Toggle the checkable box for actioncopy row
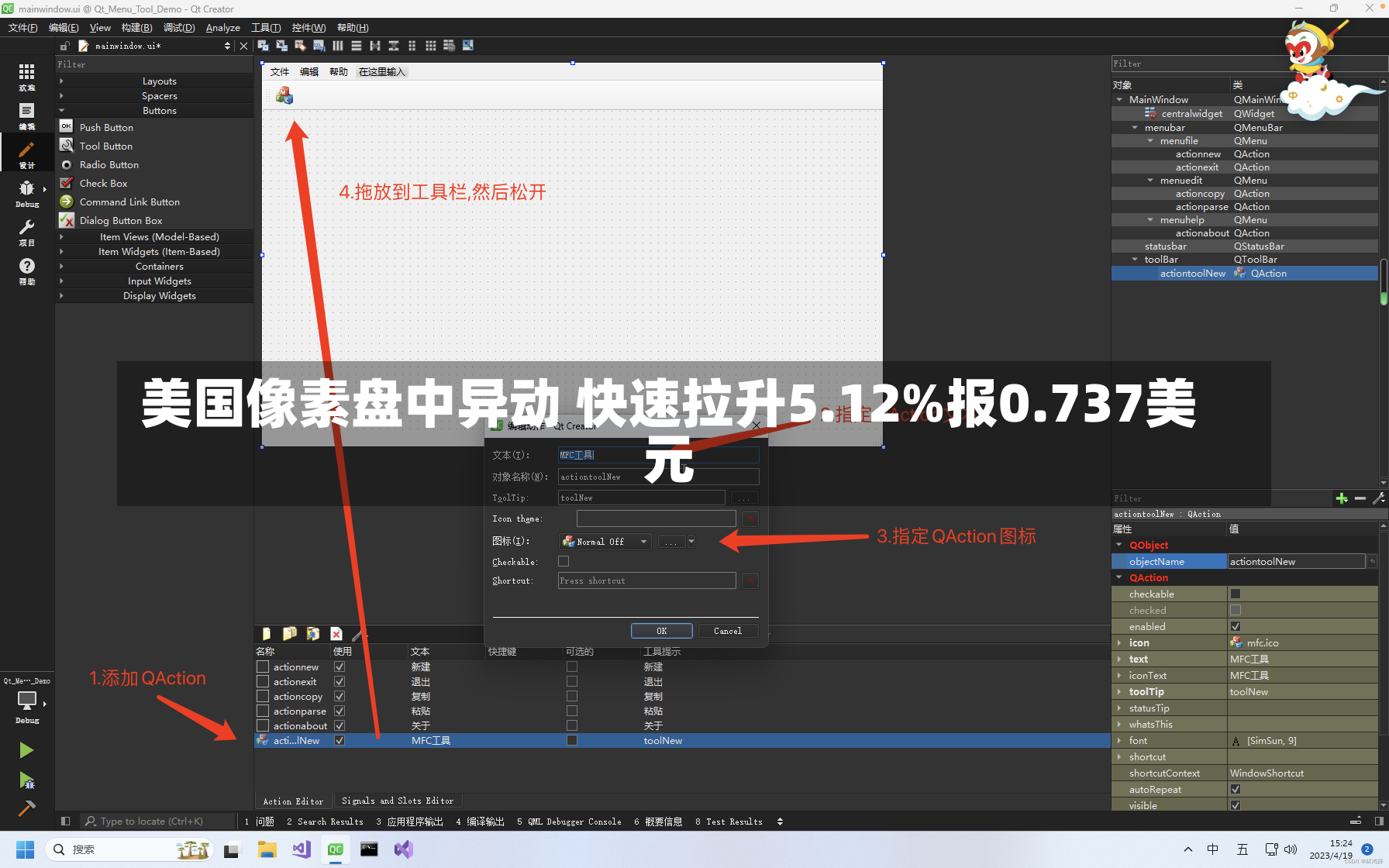 click(x=572, y=696)
